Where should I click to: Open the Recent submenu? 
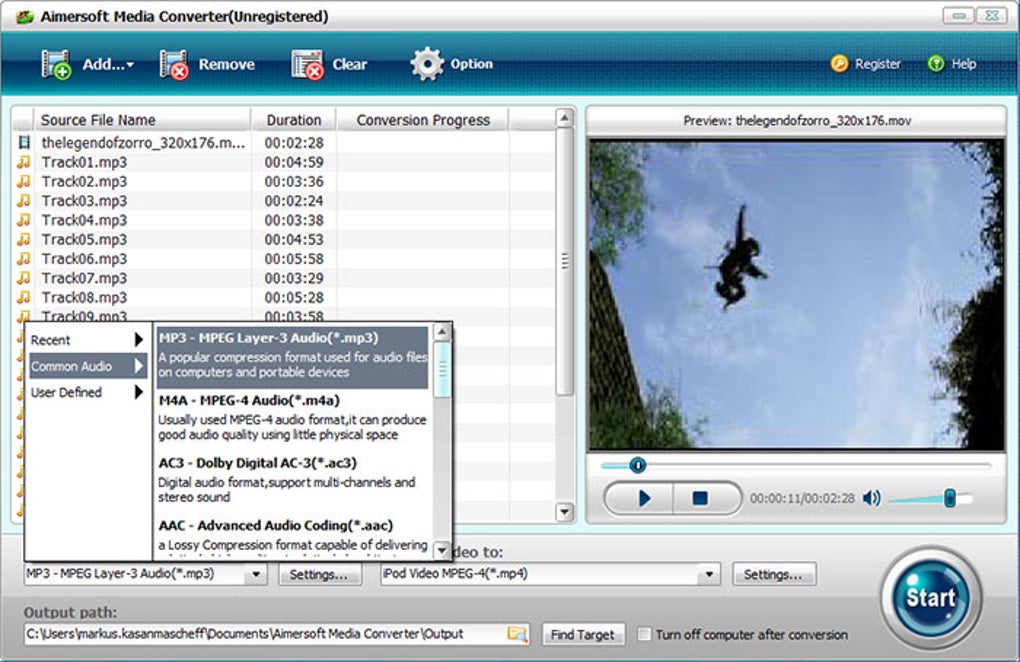tap(87, 339)
